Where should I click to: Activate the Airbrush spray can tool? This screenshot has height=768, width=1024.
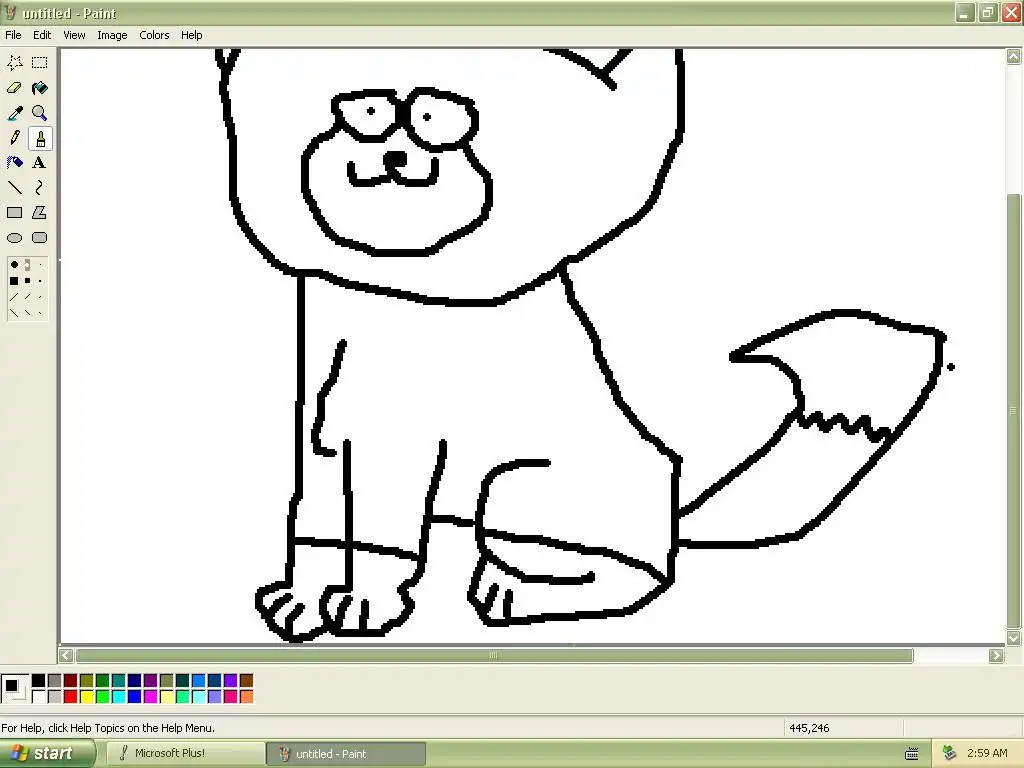click(x=14, y=163)
